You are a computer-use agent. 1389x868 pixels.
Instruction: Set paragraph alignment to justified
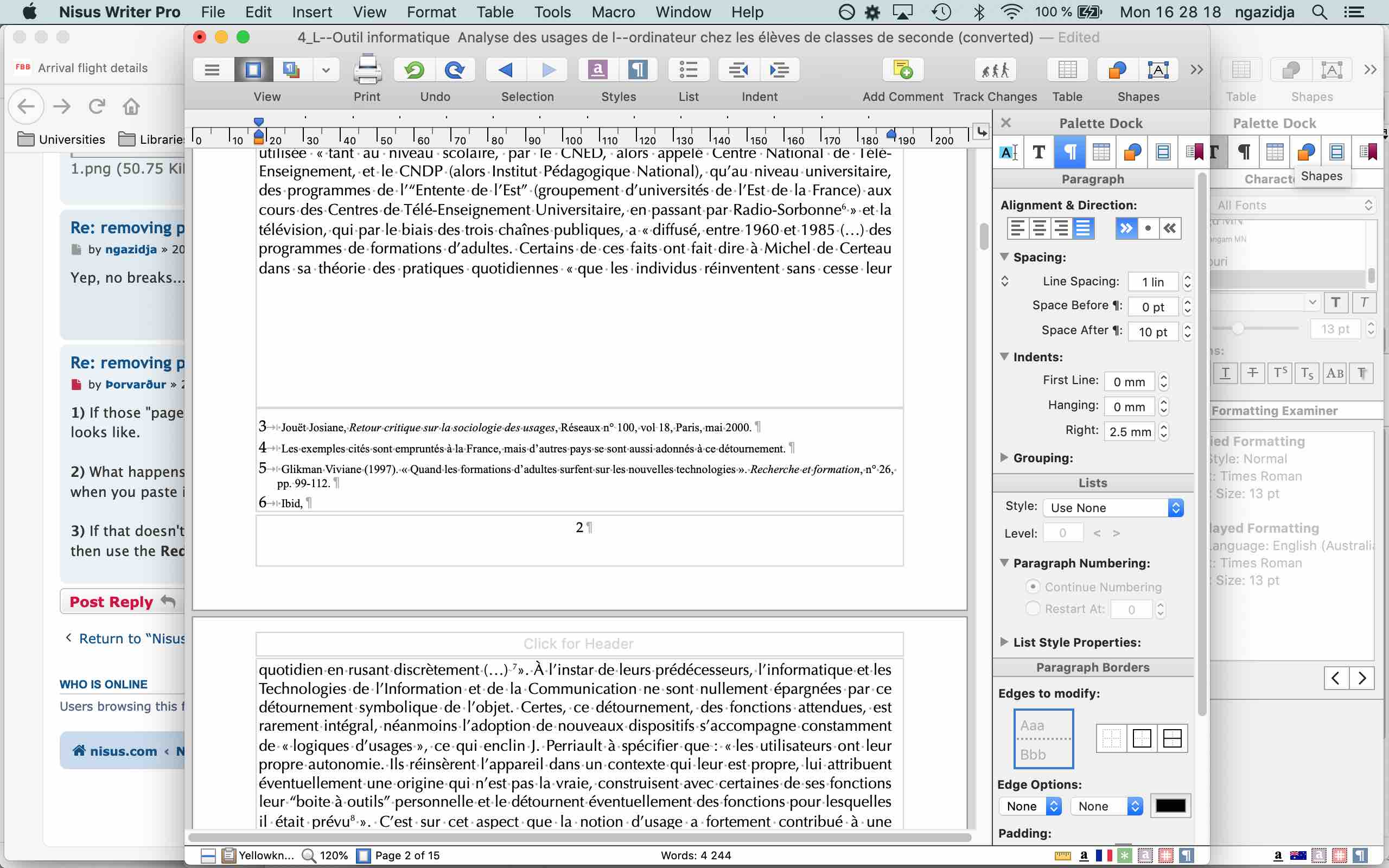click(x=1083, y=228)
